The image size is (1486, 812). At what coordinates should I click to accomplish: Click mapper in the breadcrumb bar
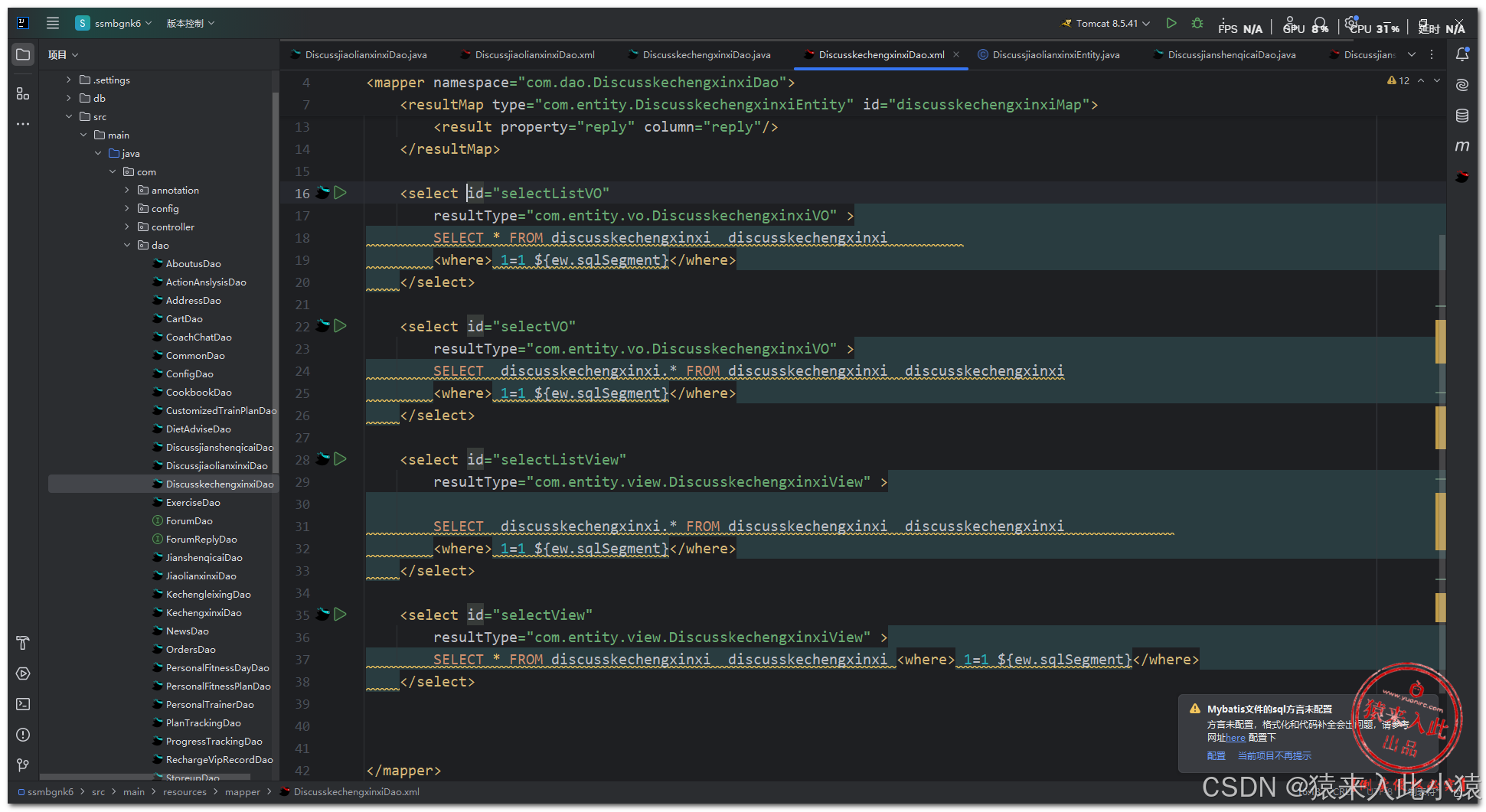[243, 792]
